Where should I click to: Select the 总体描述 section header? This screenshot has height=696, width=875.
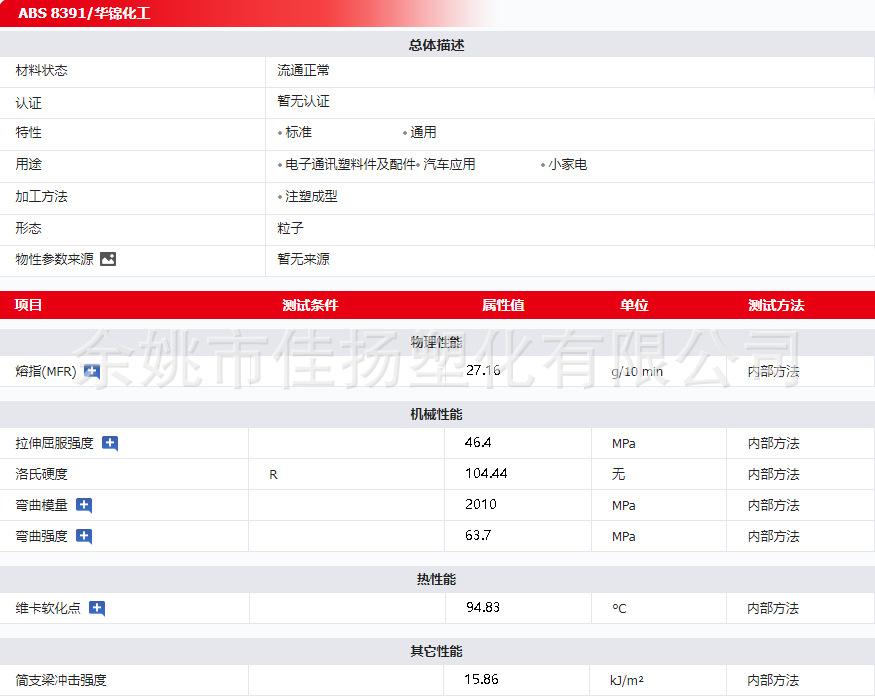pyautogui.click(x=436, y=45)
